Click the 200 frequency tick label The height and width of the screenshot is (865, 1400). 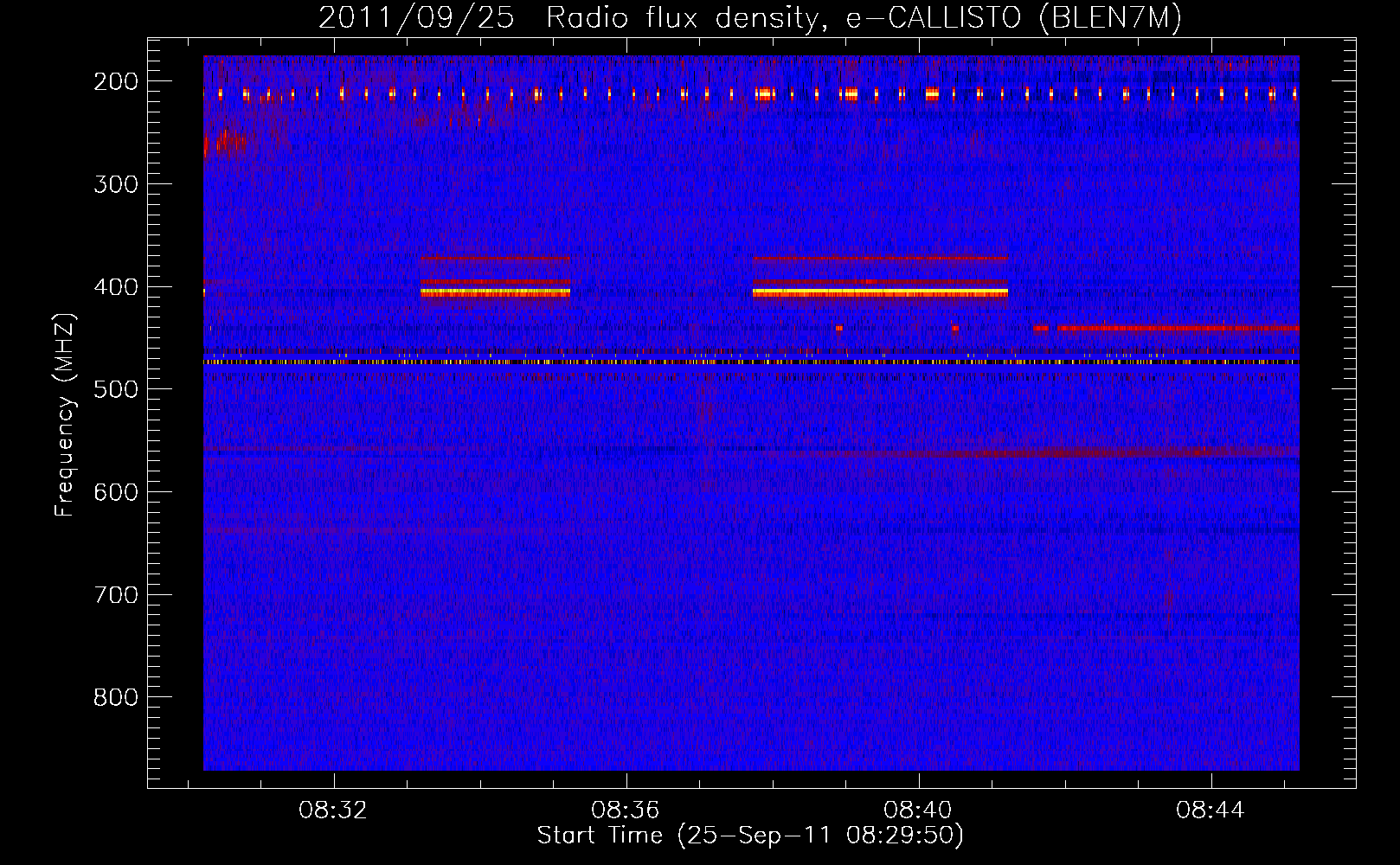[115, 81]
